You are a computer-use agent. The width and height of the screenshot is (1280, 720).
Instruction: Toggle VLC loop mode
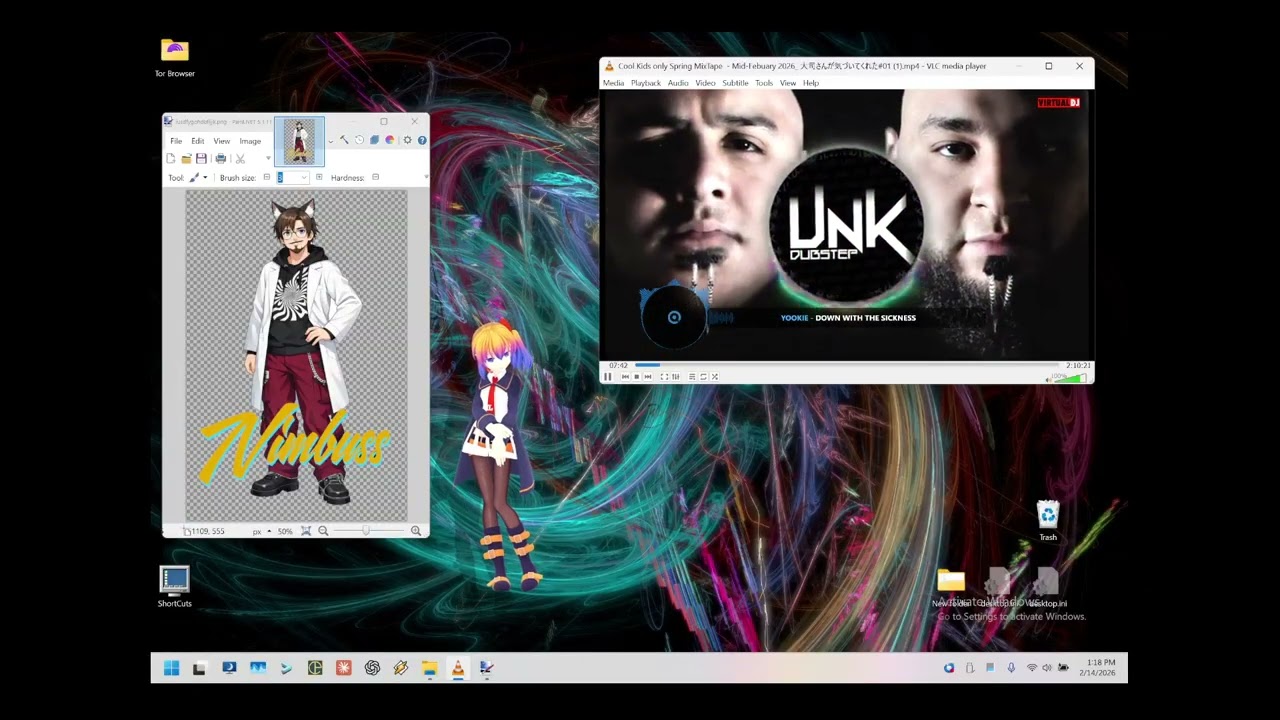[x=703, y=377]
